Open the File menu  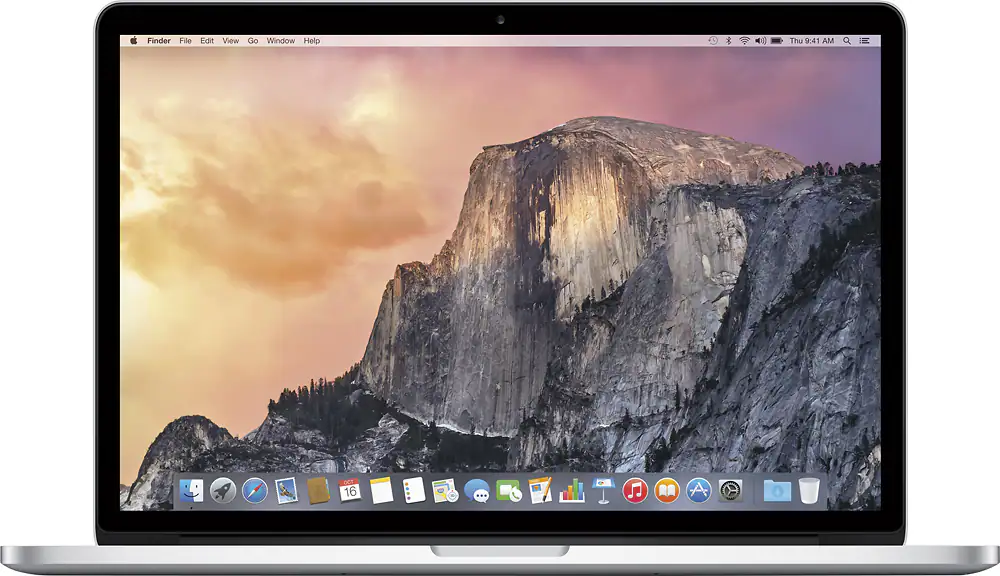(185, 41)
